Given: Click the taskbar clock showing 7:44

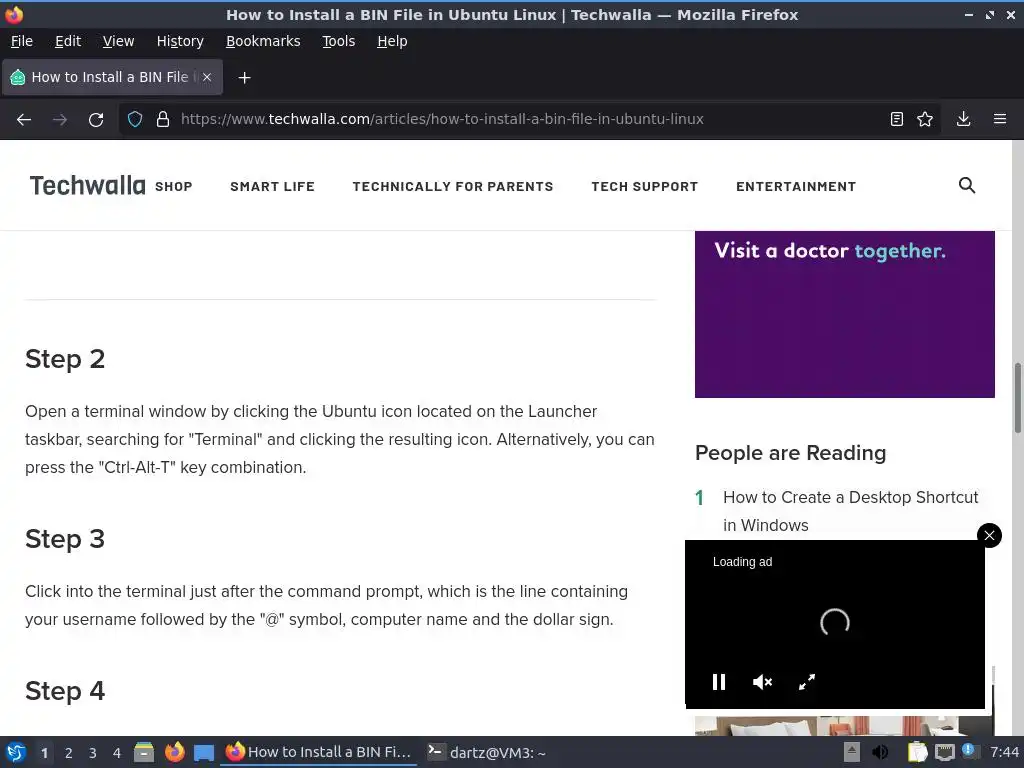Looking at the screenshot, I should (x=1004, y=752).
